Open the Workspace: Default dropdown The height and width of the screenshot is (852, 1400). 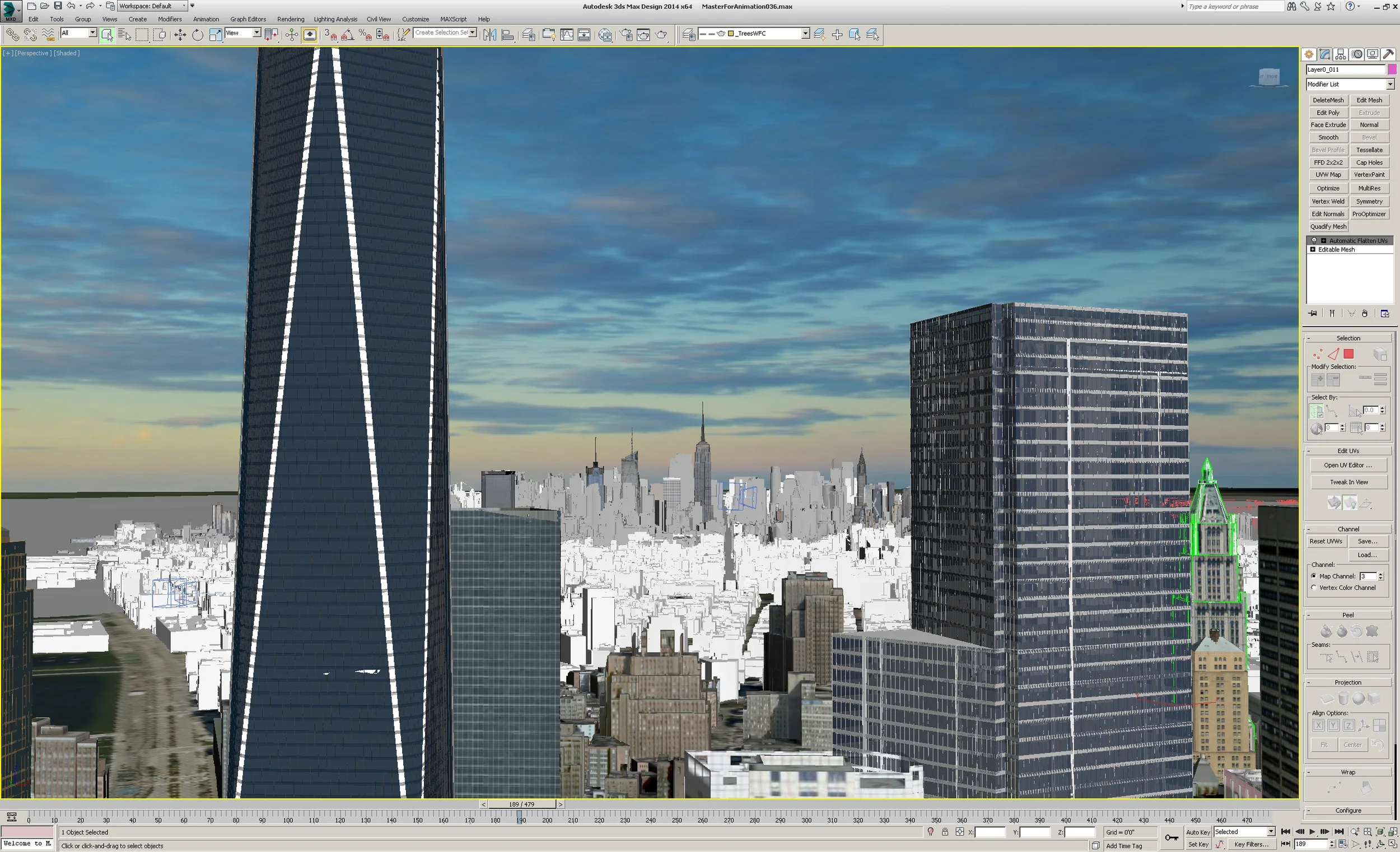(x=152, y=6)
